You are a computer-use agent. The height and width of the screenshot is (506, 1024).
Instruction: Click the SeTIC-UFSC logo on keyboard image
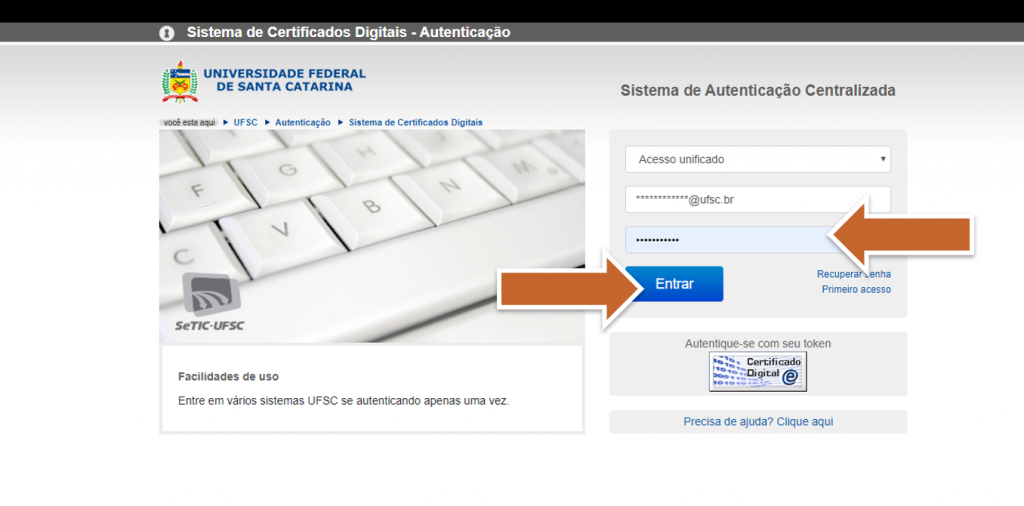tap(210, 302)
